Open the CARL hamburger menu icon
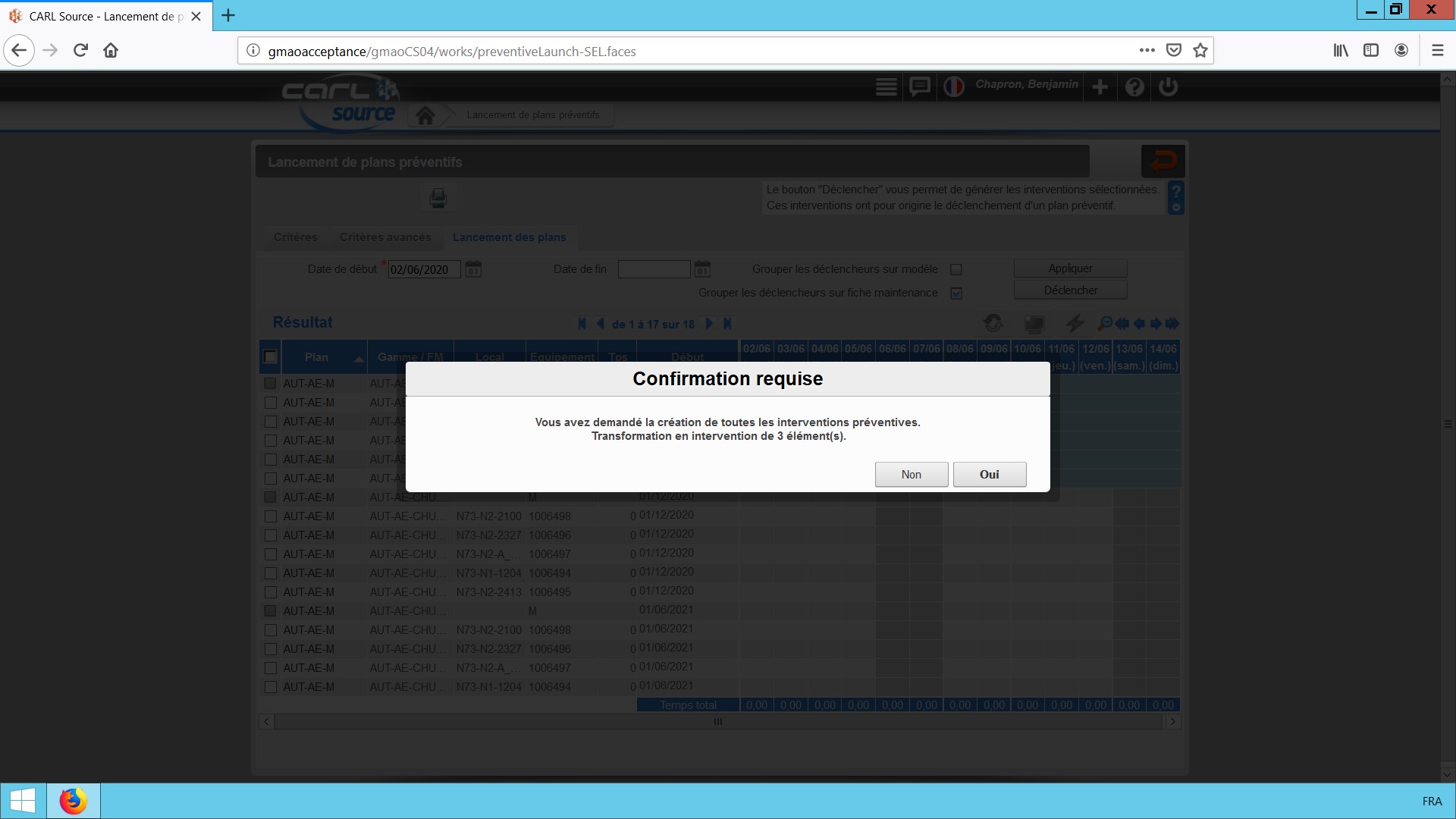 click(886, 87)
